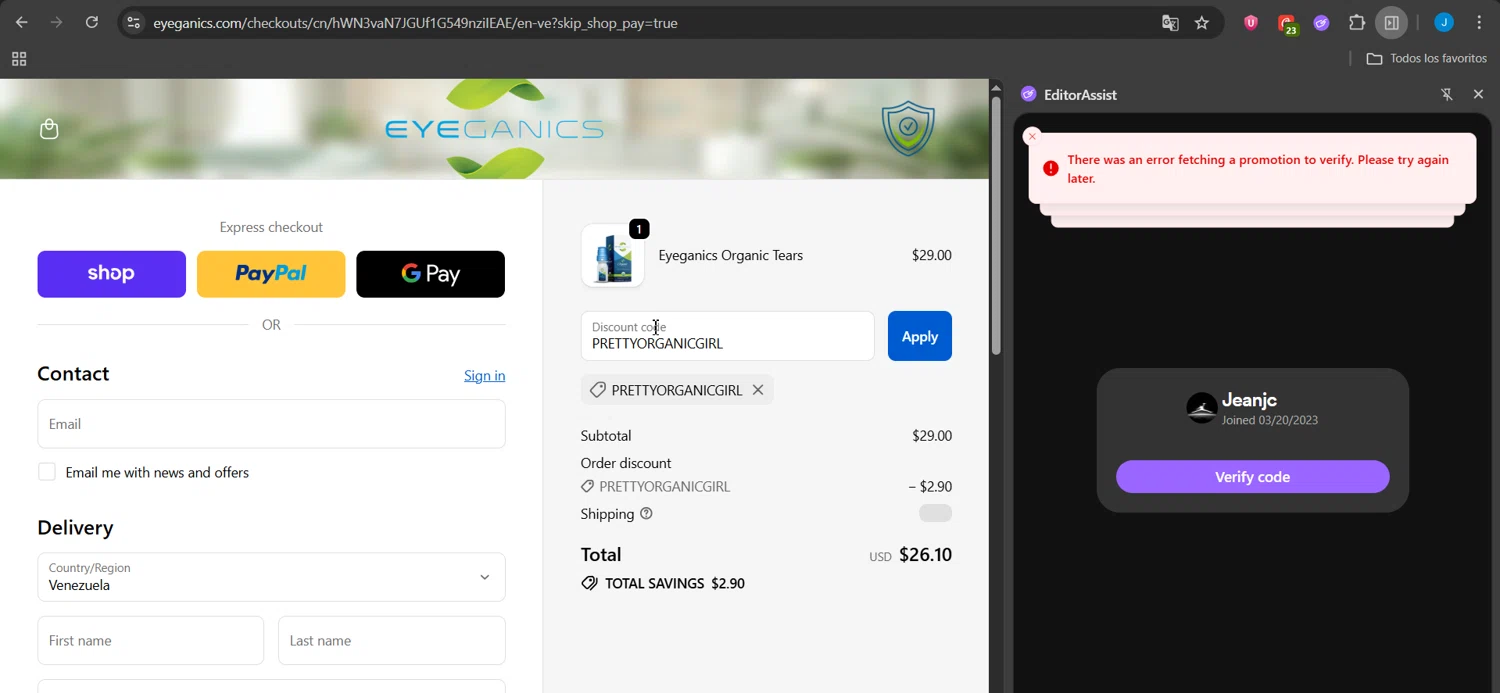Click the Eyeganics Organic Tears product thumbnail
The height and width of the screenshot is (693, 1500).
(x=613, y=256)
